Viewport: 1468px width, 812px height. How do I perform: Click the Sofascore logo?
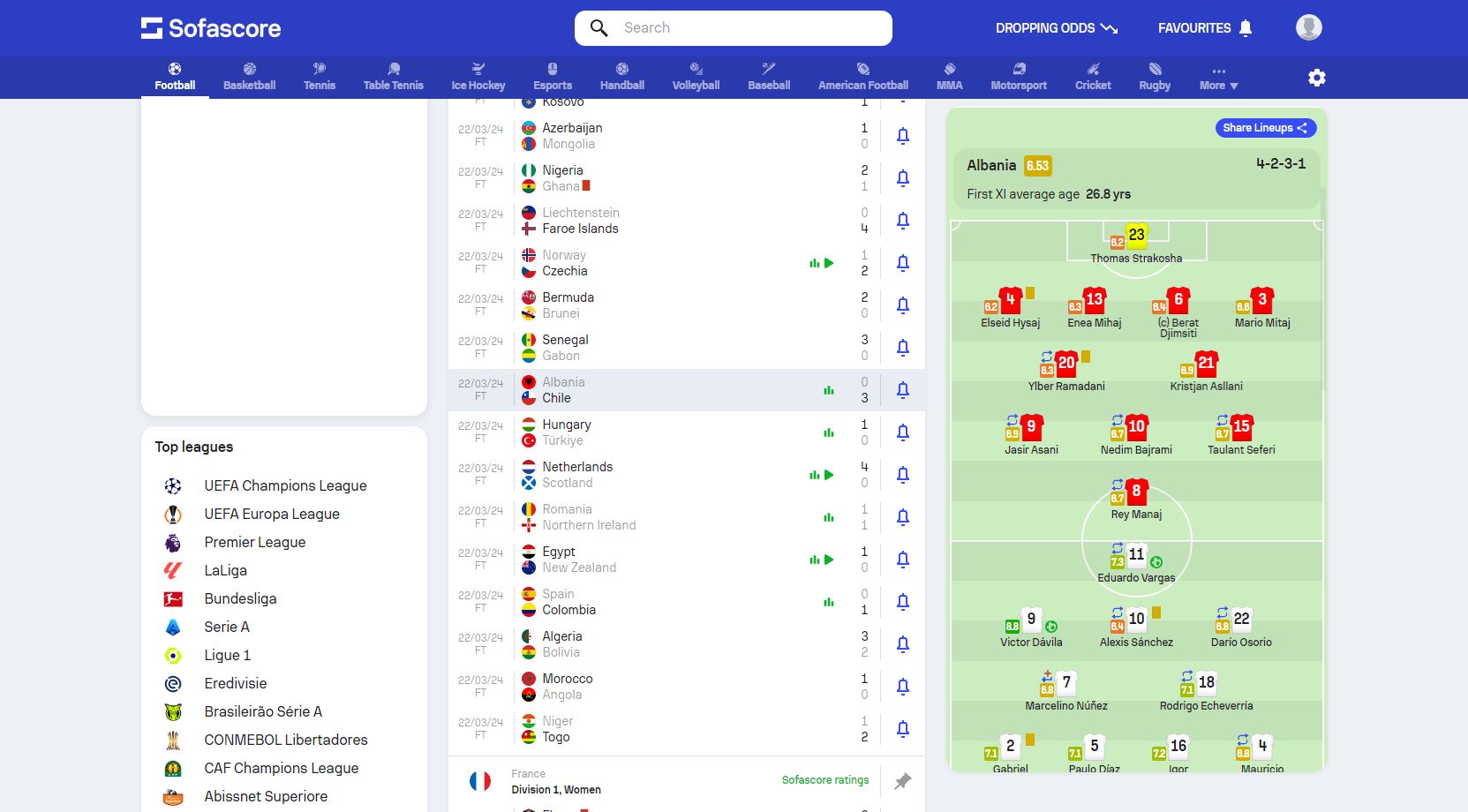[x=211, y=28]
